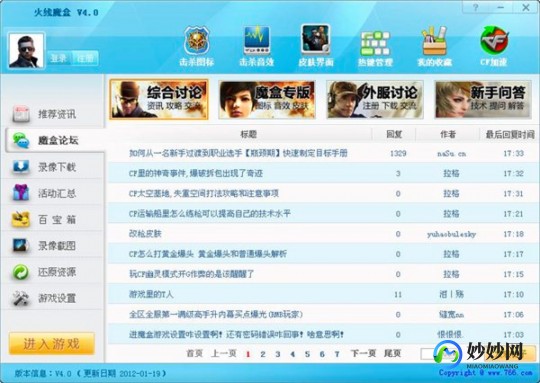
Task: Open thread 全区全服第一狙神高手
Action: [x=216, y=314]
